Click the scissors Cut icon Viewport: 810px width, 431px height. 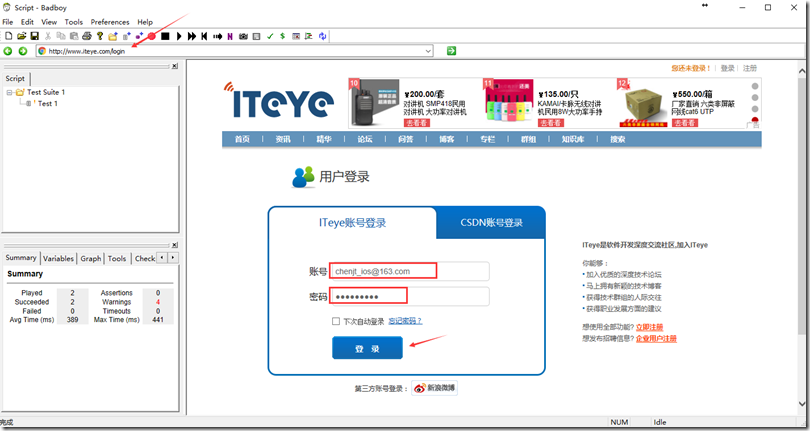point(48,36)
